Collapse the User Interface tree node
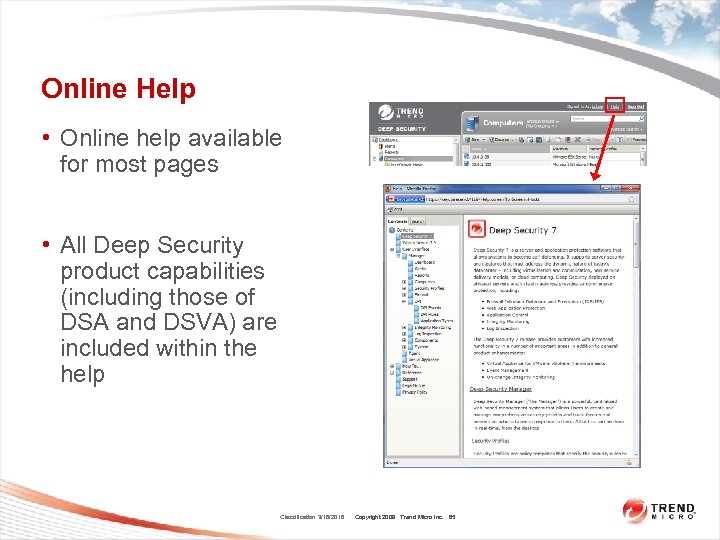 click(392, 249)
